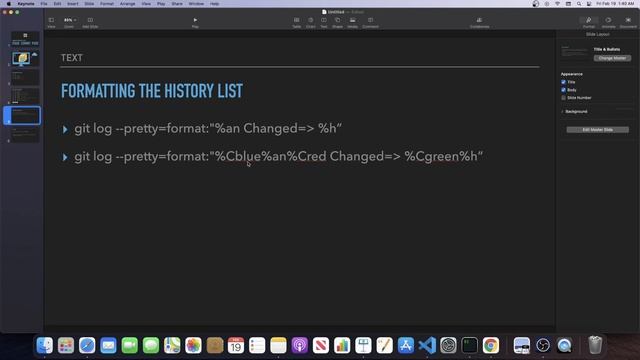This screenshot has width=640, height=360.
Task: Open Launchpad from the Dock
Action: click(66, 345)
